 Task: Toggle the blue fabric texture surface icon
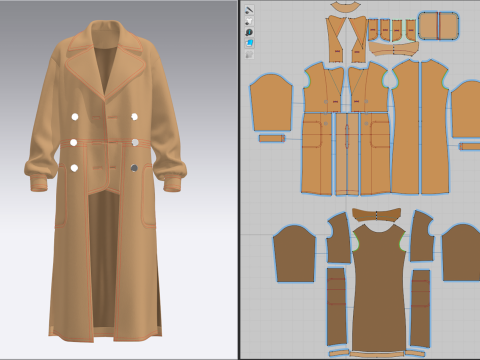(x=249, y=43)
